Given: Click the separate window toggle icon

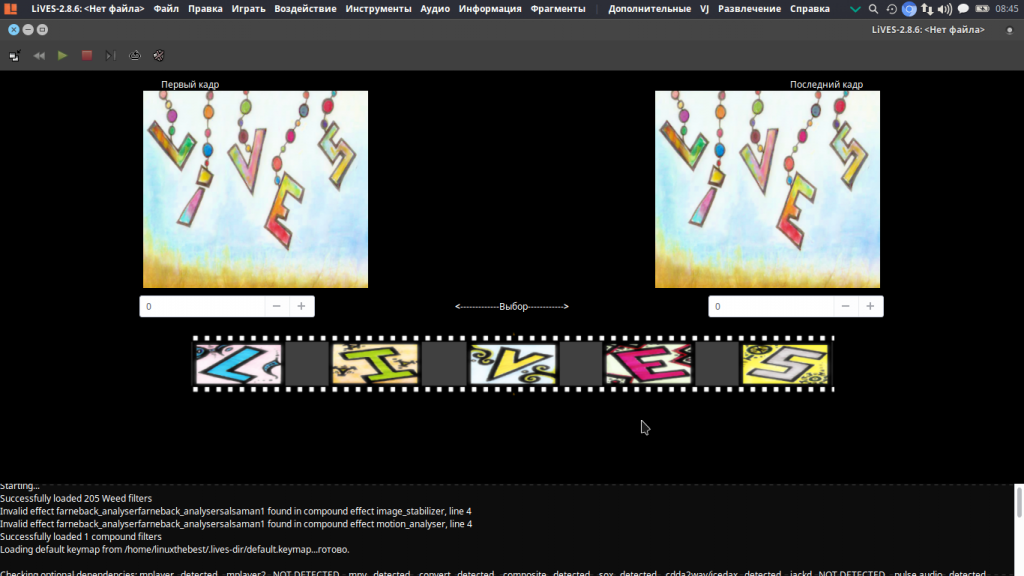Looking at the screenshot, I should 14,56.
